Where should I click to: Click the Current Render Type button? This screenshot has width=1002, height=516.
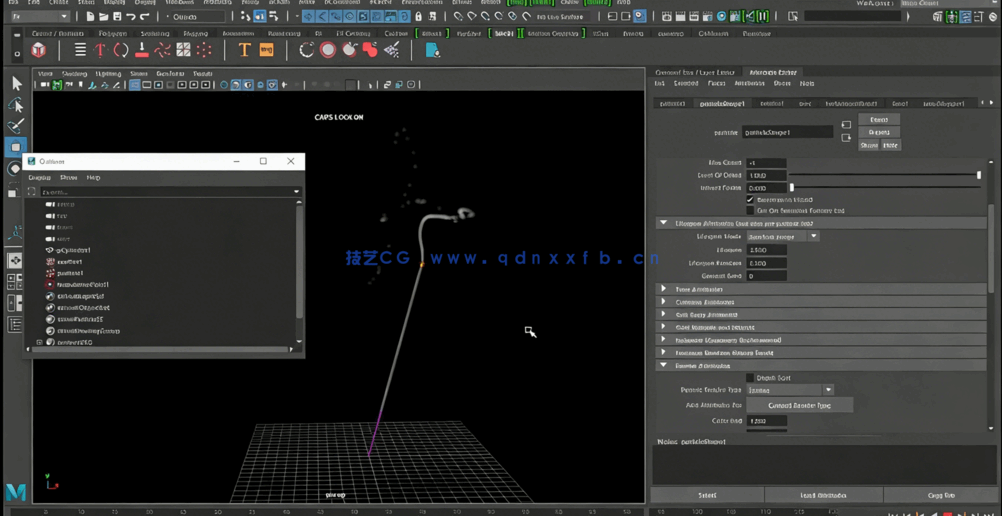799,405
